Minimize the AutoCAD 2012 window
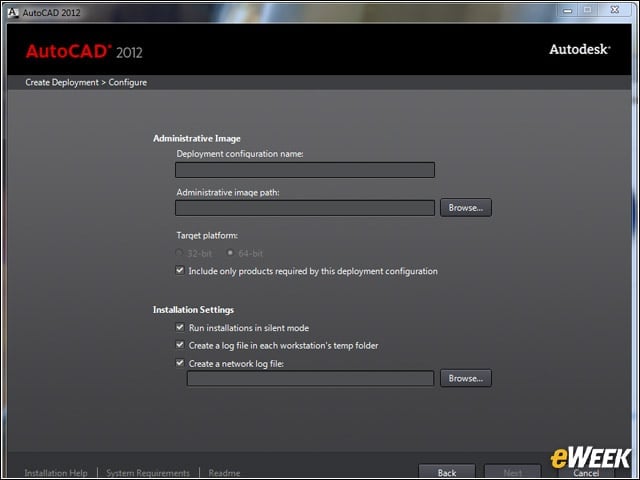This screenshot has width=640, height=480. point(568,11)
